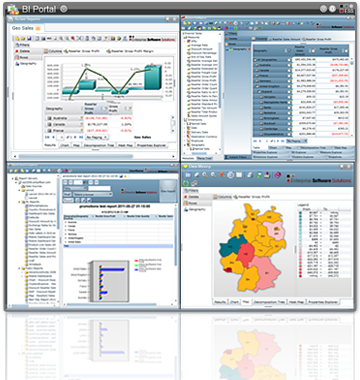This screenshot has width=360, height=380.
Task: Switch to Menu Tree tab in top-right window
Action: (204, 158)
